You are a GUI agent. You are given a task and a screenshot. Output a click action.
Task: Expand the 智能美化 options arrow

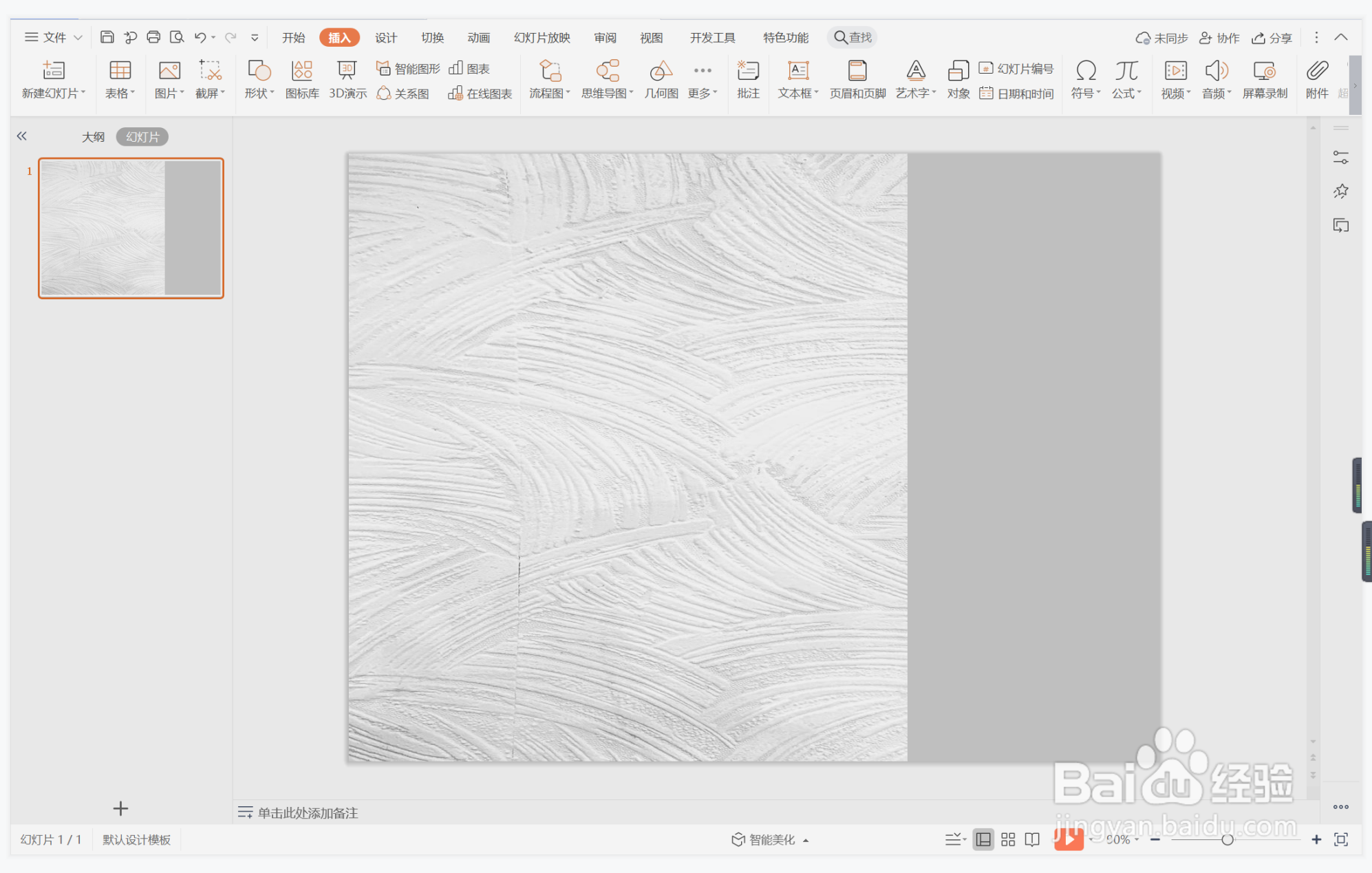tap(806, 840)
